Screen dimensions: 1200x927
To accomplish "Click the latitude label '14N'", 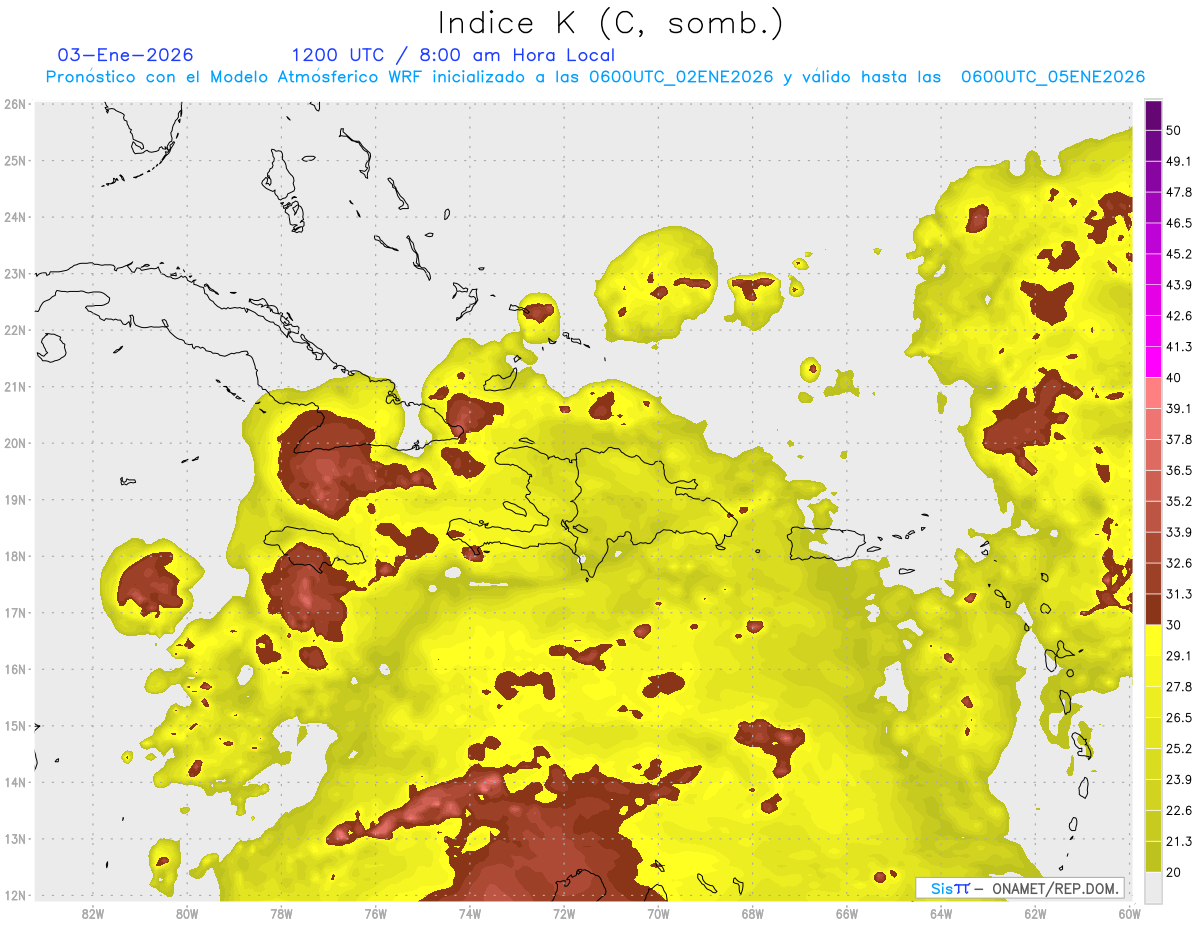I will pyautogui.click(x=15, y=782).
